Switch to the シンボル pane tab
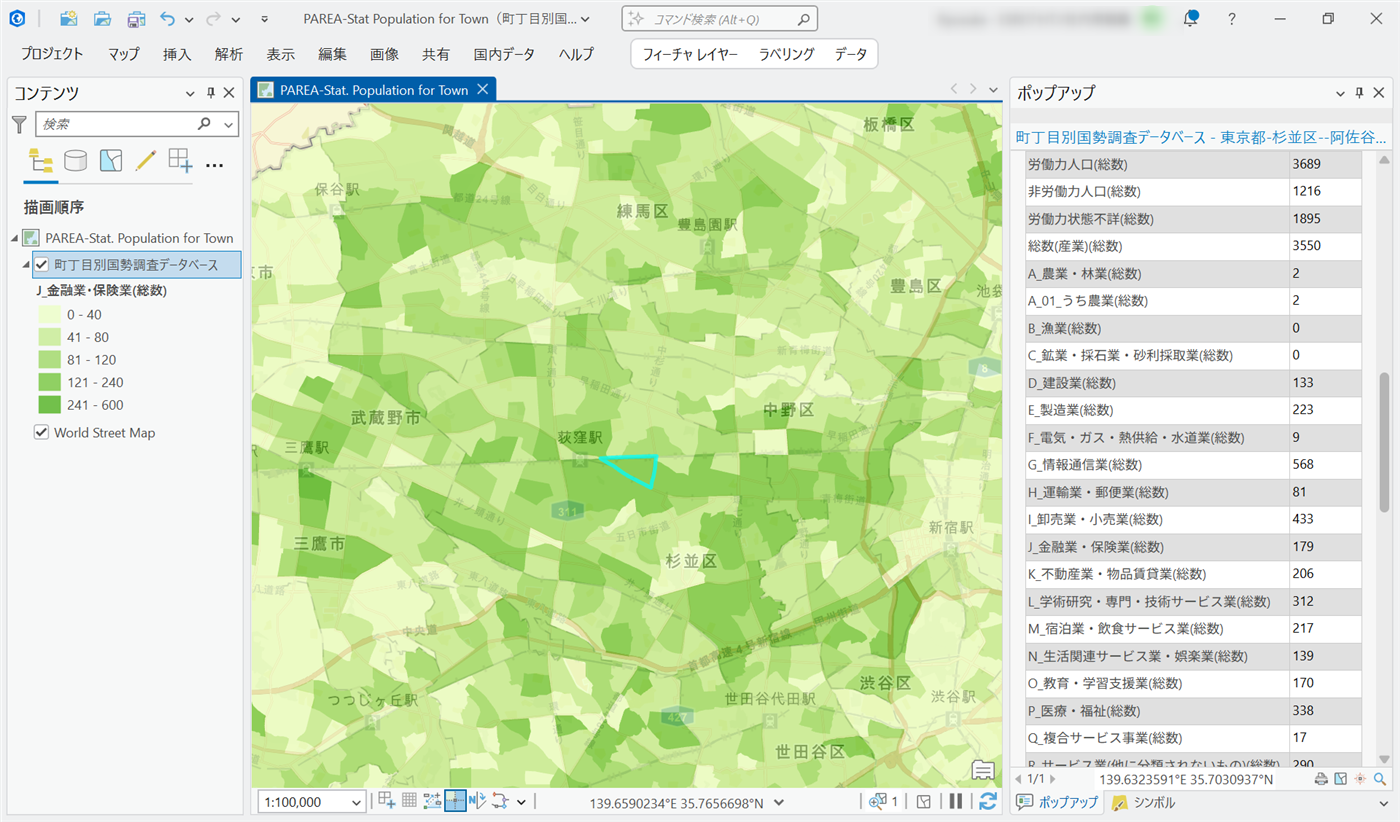Viewport: 1400px width, 822px height. [x=1143, y=802]
